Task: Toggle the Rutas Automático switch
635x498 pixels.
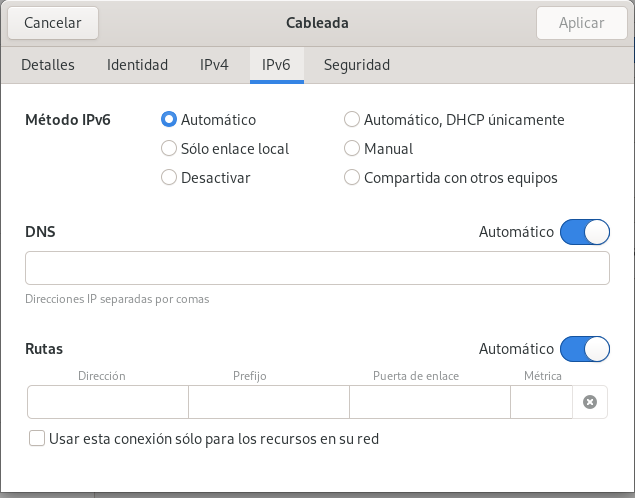Action: (x=584, y=349)
